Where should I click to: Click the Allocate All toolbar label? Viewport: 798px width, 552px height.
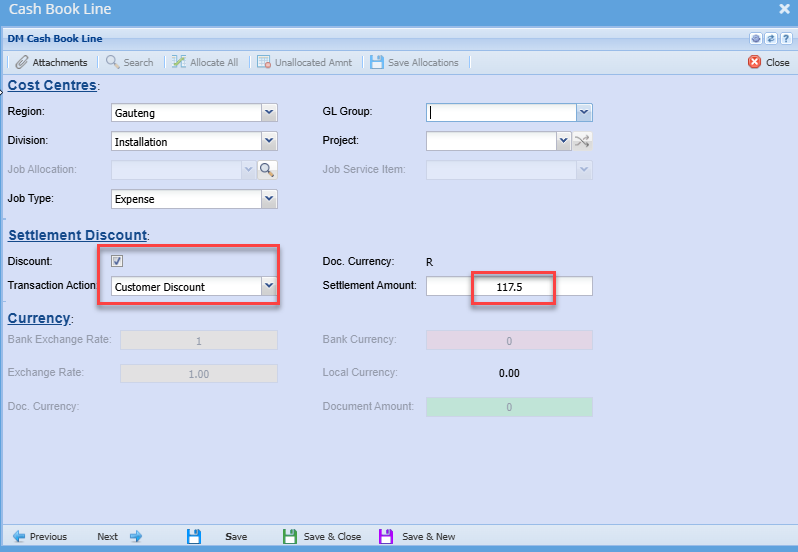[x=214, y=62]
